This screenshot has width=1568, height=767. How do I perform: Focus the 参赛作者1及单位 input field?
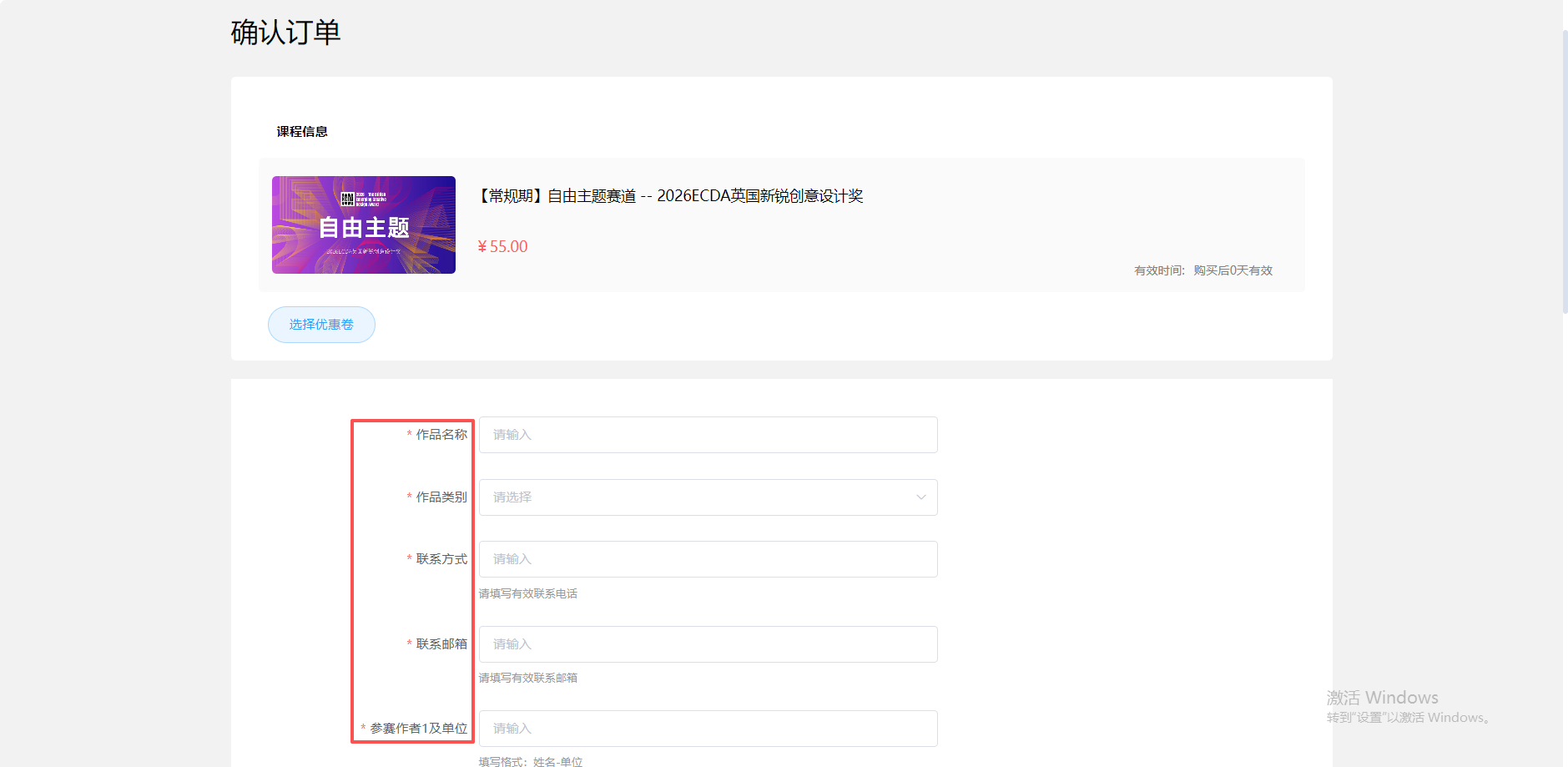point(708,729)
